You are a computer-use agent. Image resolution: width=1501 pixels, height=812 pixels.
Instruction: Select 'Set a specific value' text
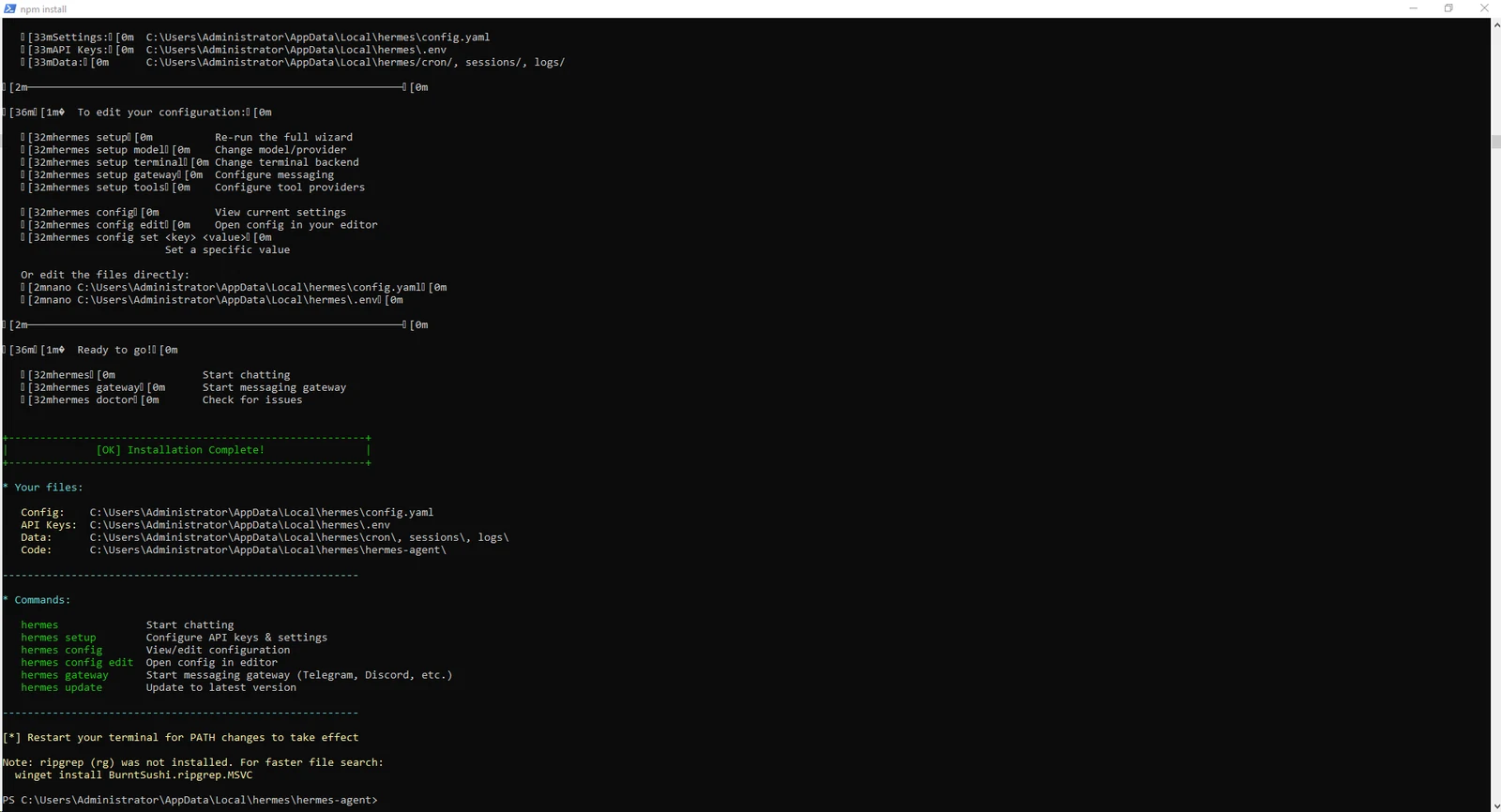pyautogui.click(x=228, y=250)
